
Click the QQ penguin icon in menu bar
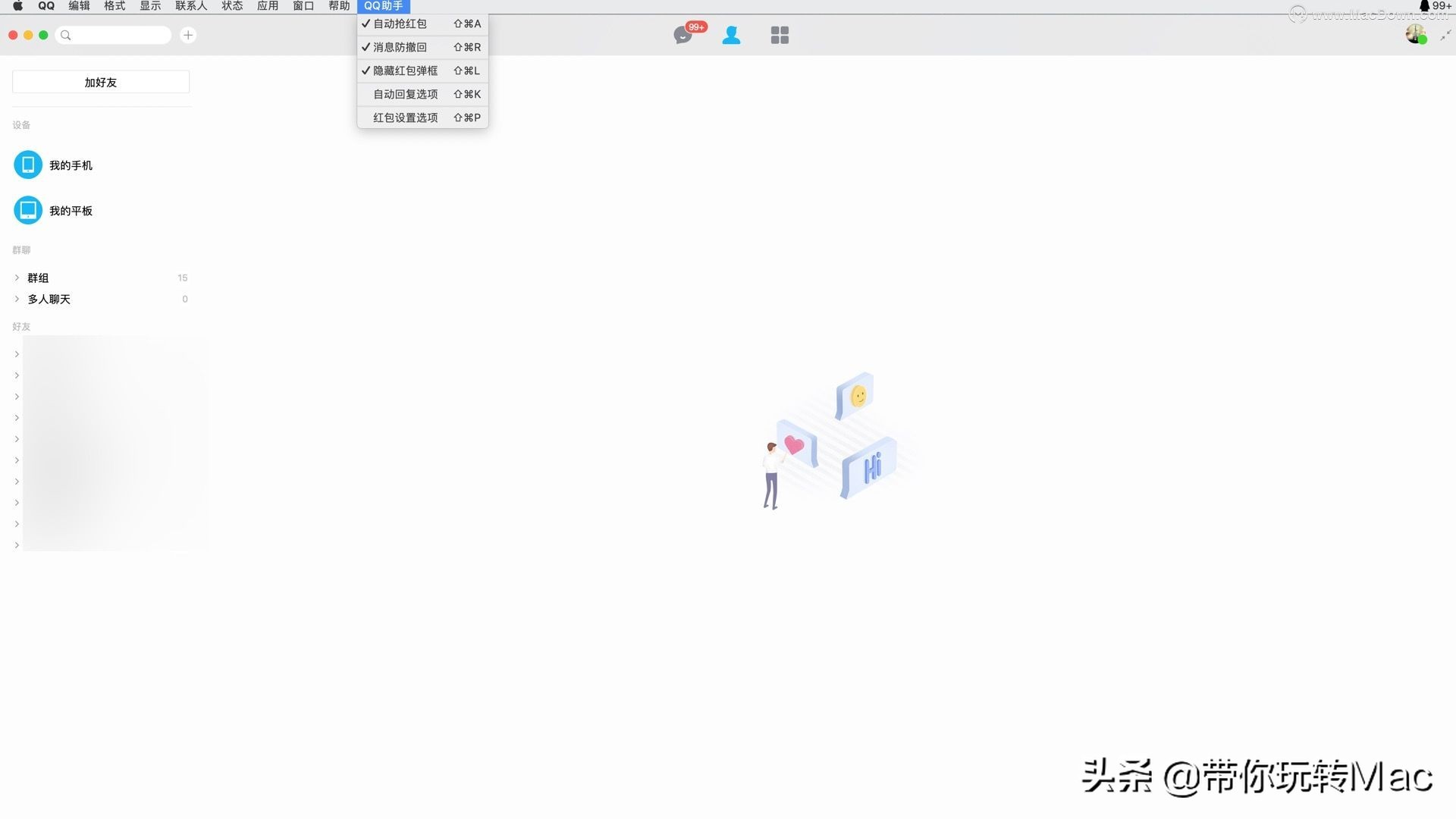coord(1424,5)
